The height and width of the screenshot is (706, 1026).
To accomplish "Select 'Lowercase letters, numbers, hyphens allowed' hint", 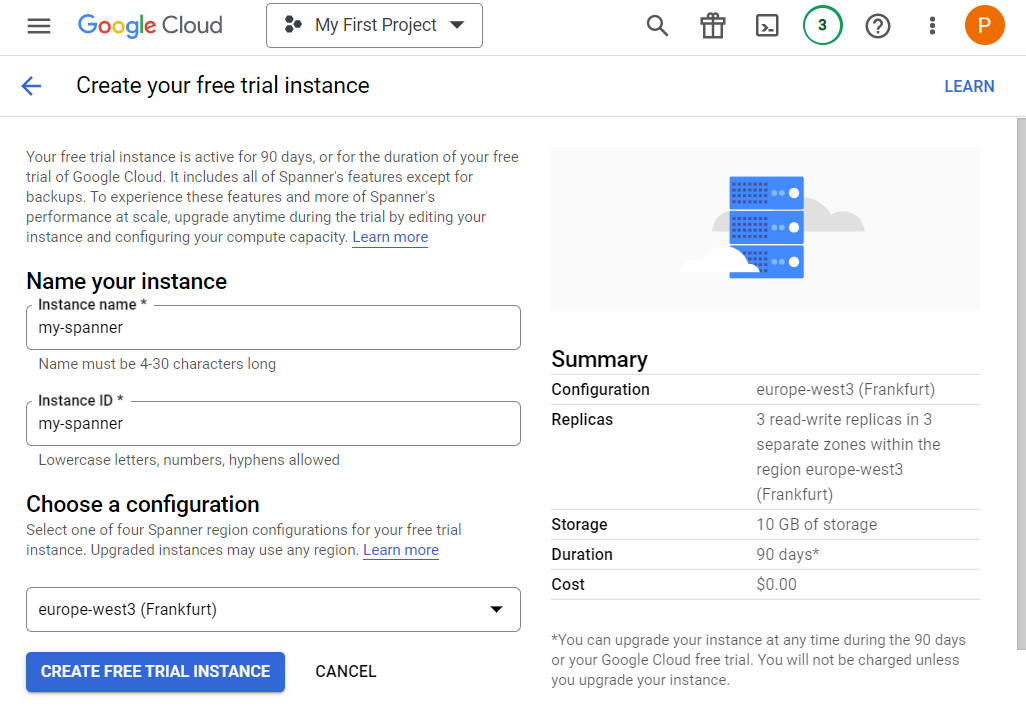I will tap(189, 460).
